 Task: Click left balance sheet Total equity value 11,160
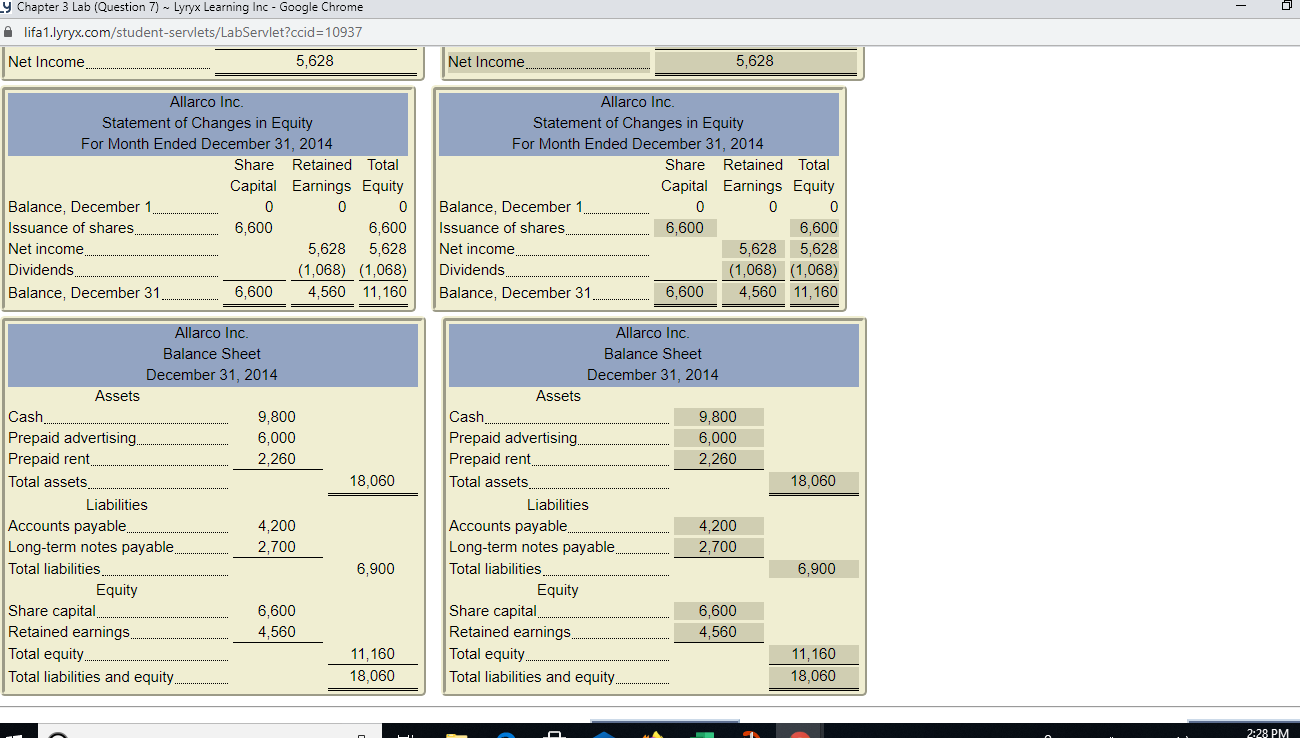[x=372, y=654]
